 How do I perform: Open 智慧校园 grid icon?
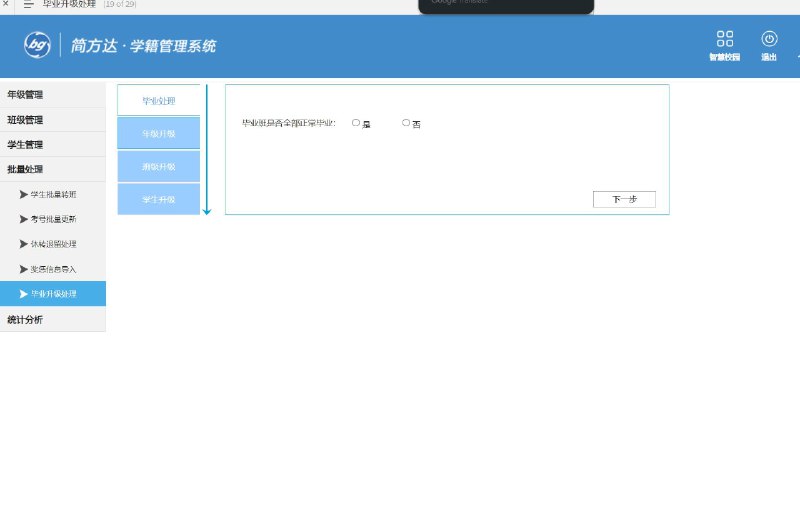(724, 39)
